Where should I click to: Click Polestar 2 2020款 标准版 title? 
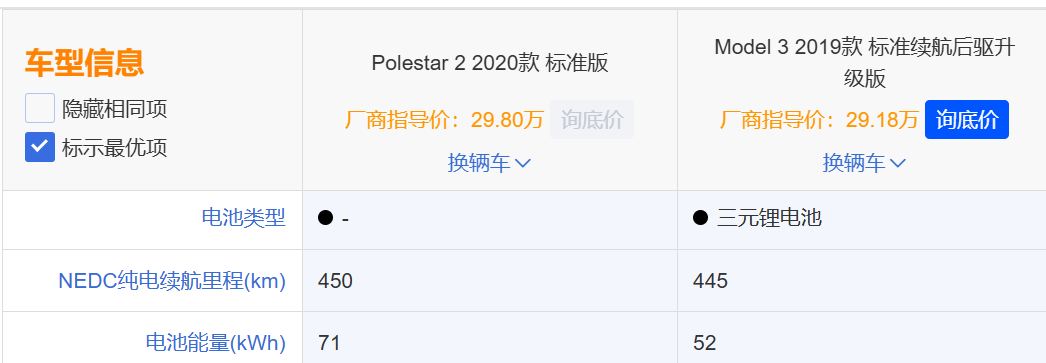(x=490, y=63)
